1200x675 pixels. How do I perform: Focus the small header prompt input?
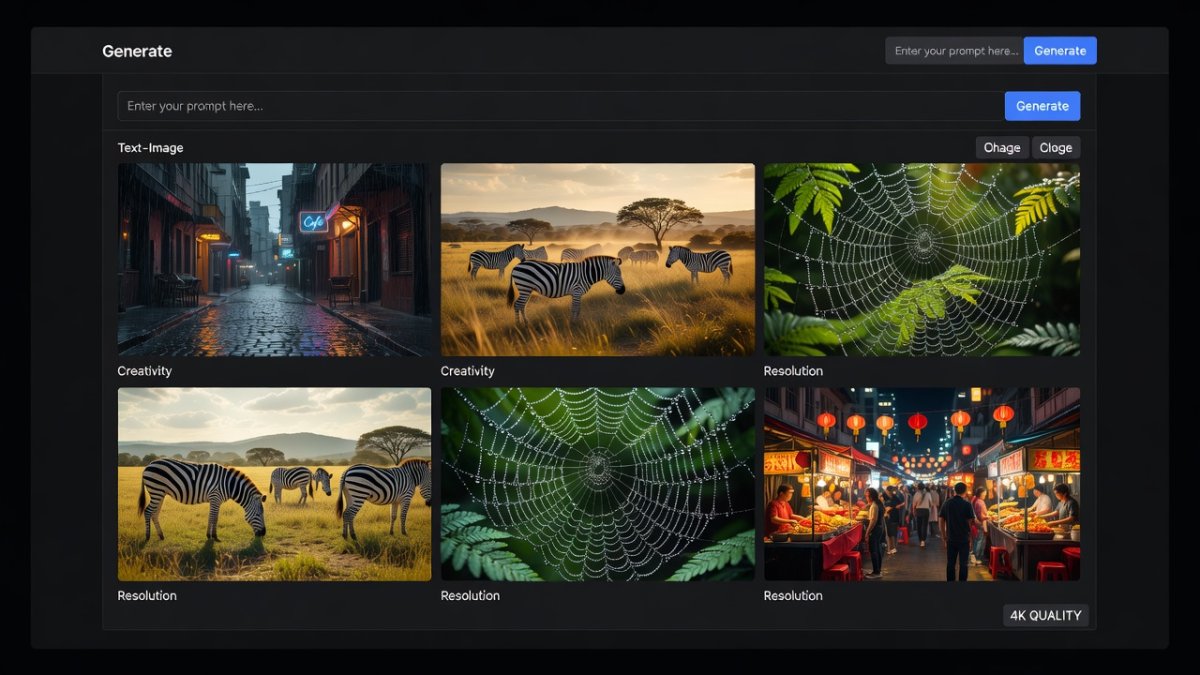click(x=955, y=51)
